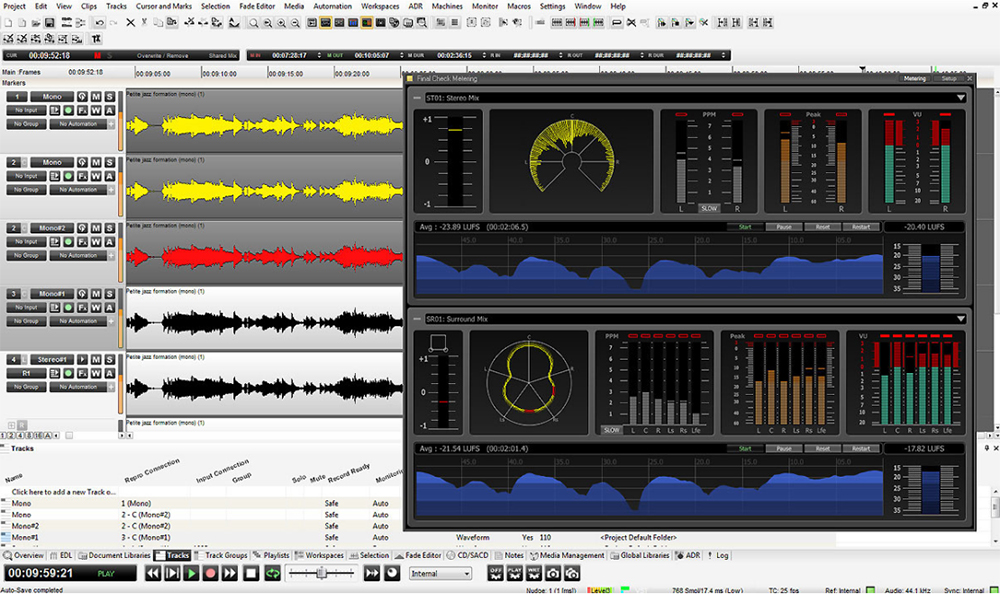Open the R1 input dropdown on Stereo#1

[x=26, y=373]
